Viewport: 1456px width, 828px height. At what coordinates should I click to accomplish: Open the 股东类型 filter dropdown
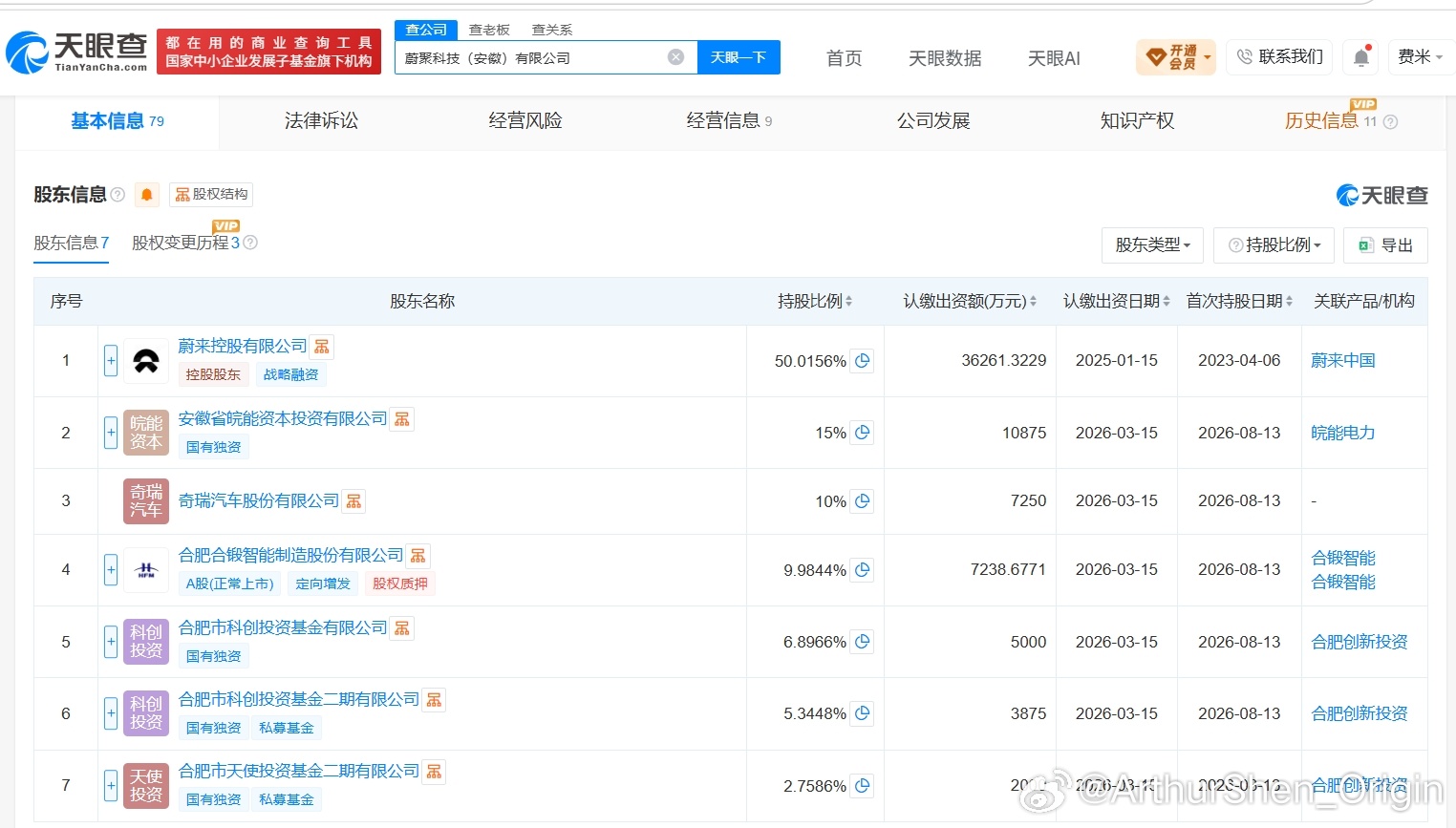1152,245
